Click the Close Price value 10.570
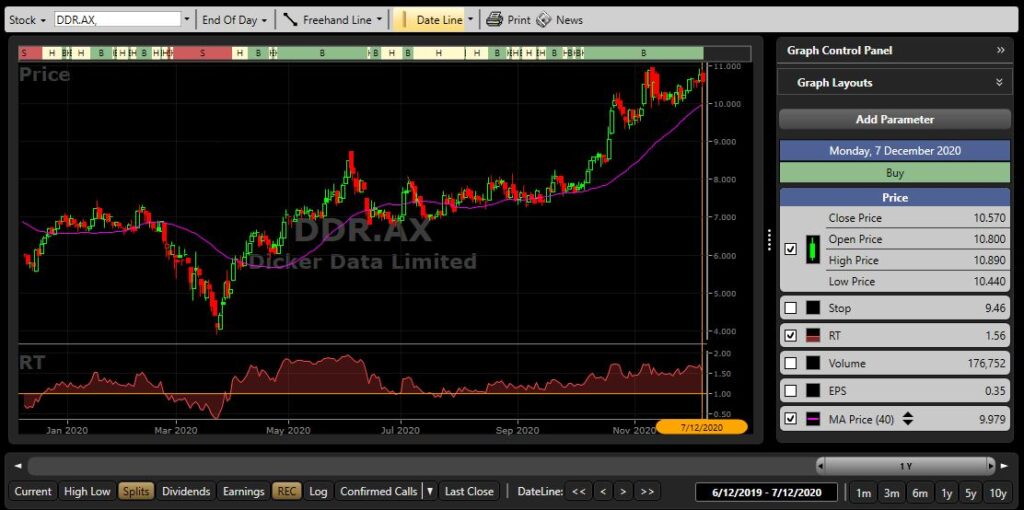Screen dimensions: 1024x510 [x=989, y=218]
